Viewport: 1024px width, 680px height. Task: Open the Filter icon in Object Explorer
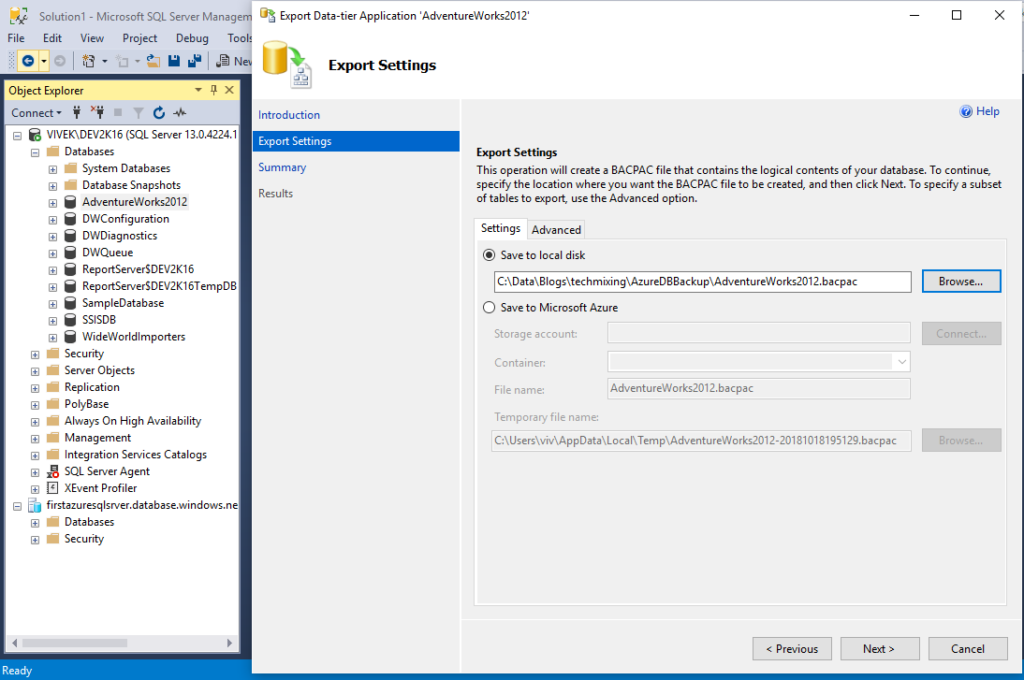(138, 112)
